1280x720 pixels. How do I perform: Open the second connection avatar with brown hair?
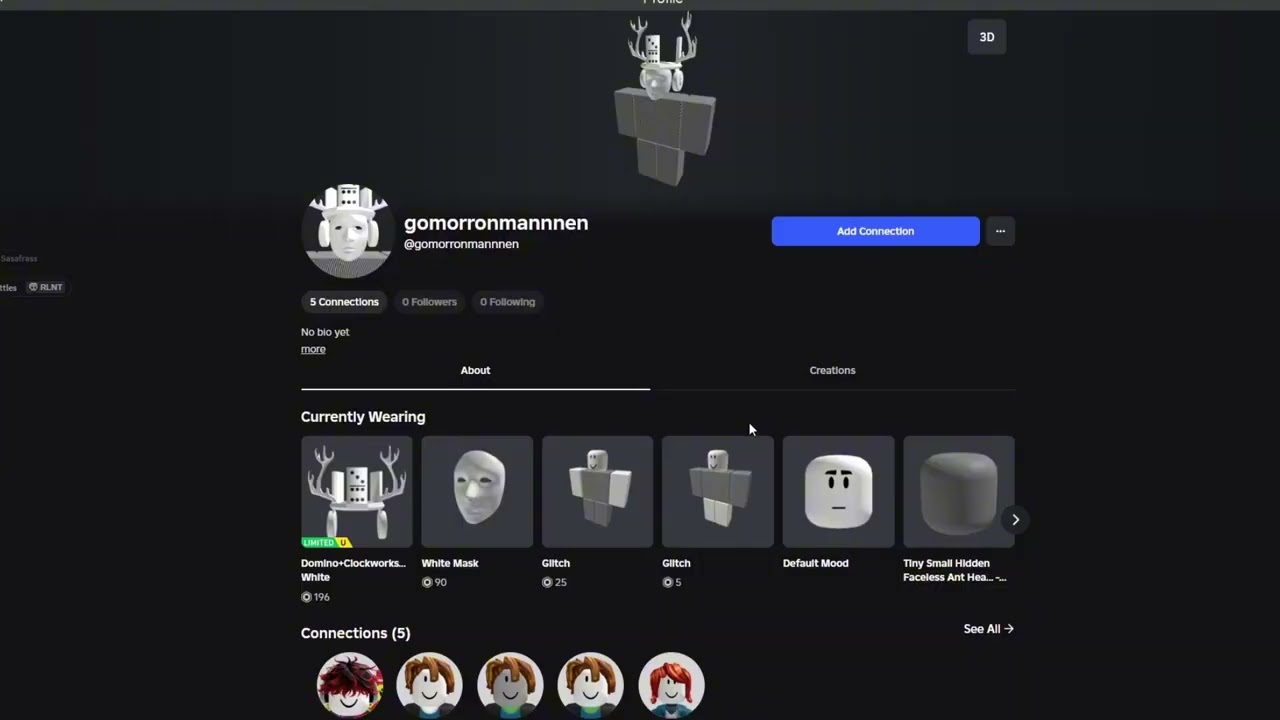[430, 685]
